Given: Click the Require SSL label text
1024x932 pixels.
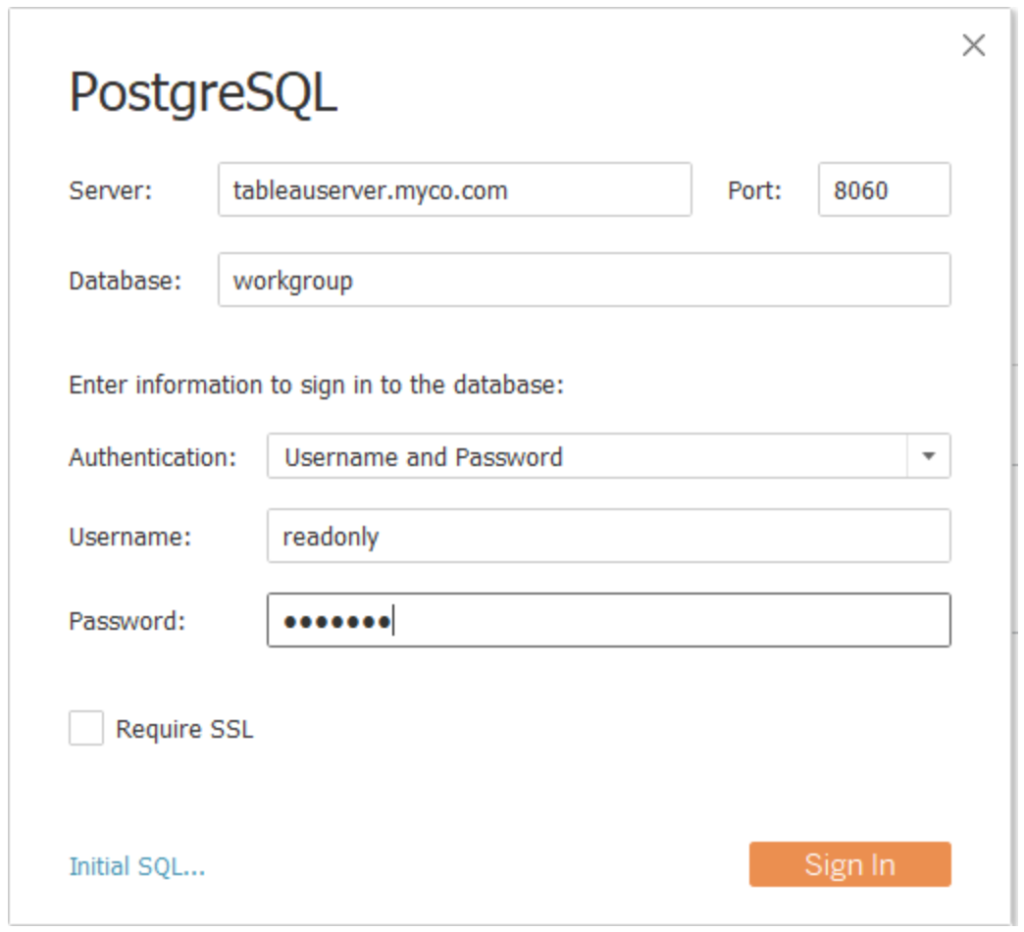Looking at the screenshot, I should click(x=185, y=730).
